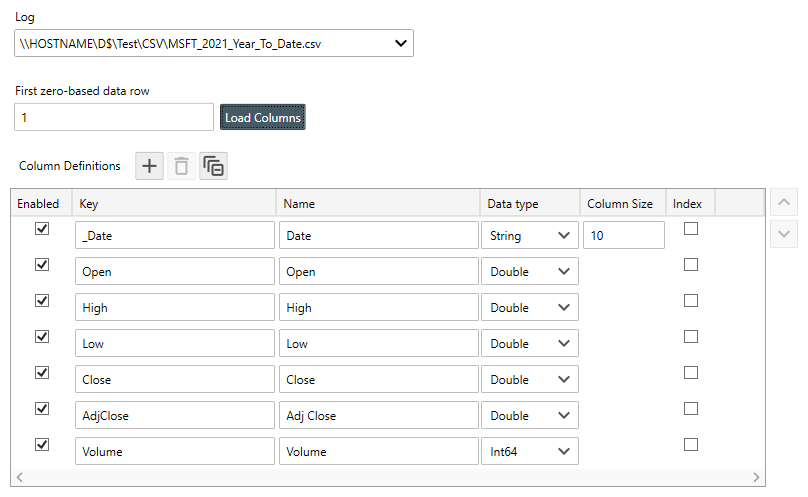Check Index box for Close row

click(x=691, y=372)
